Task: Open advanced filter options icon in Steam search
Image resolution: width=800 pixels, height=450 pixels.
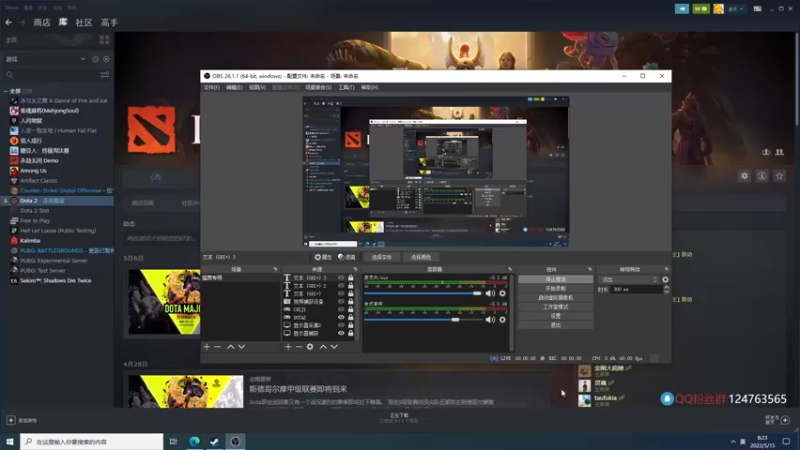Action: [105, 75]
